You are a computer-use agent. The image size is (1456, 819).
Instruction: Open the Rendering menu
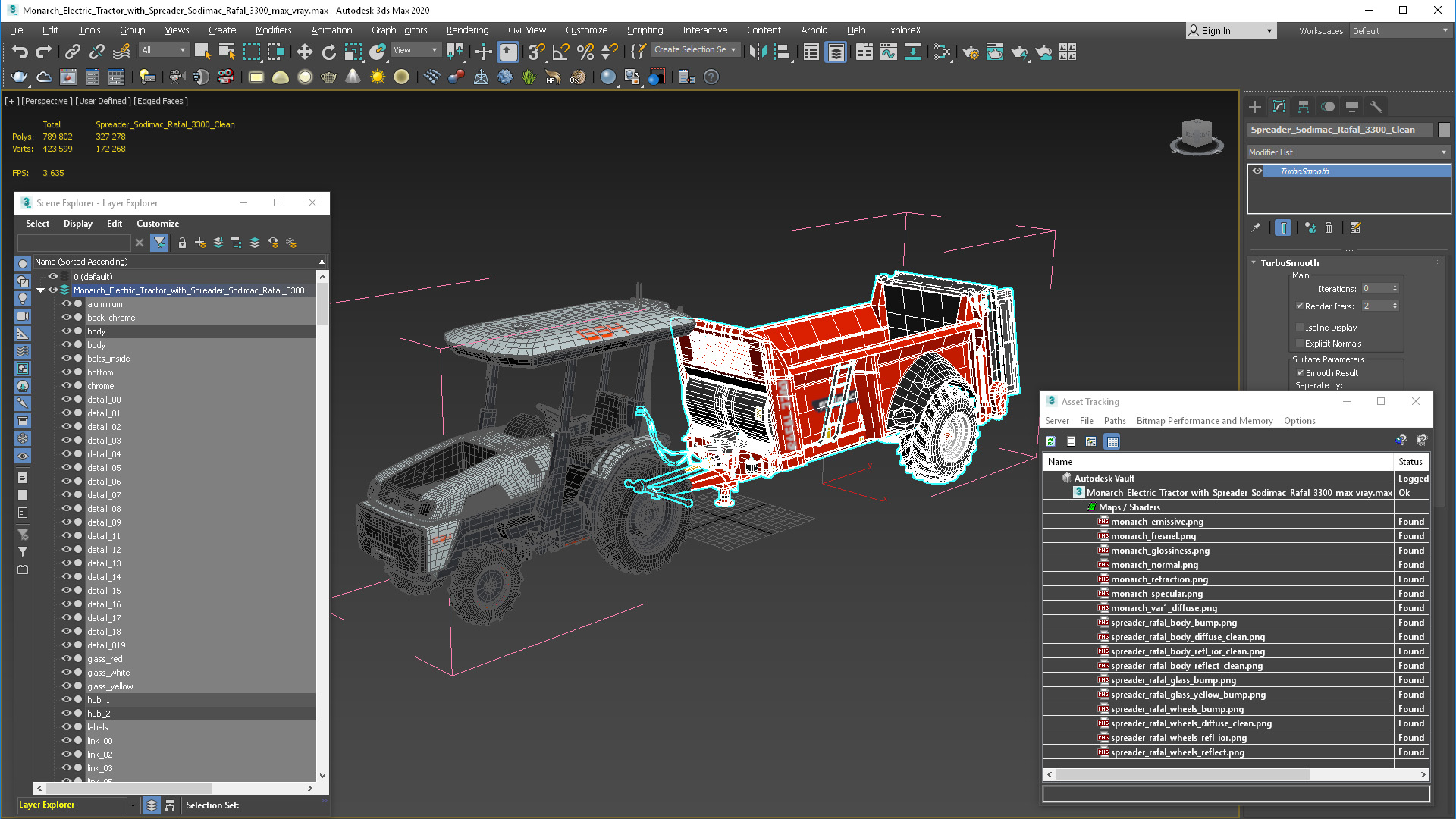[467, 30]
